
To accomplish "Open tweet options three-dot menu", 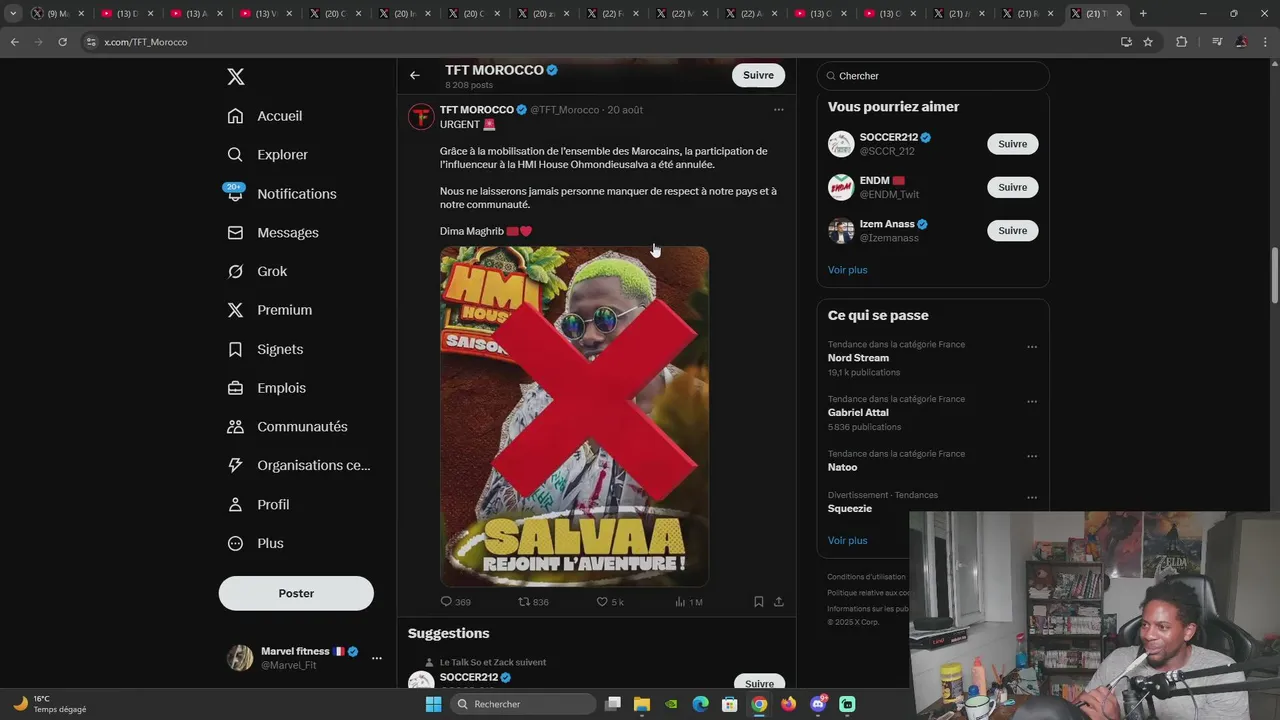I will pyautogui.click(x=779, y=110).
